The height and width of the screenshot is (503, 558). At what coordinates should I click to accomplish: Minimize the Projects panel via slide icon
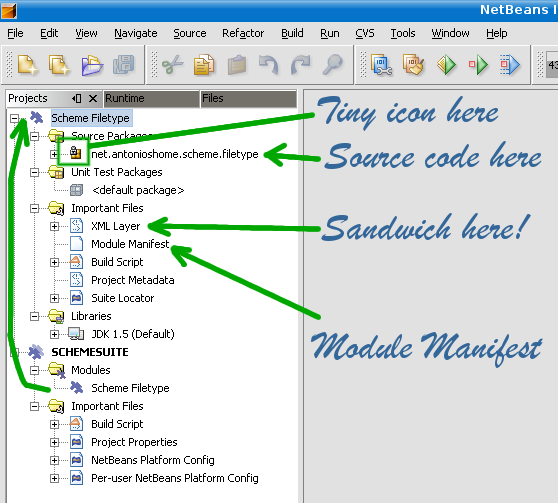pyautogui.click(x=77, y=98)
